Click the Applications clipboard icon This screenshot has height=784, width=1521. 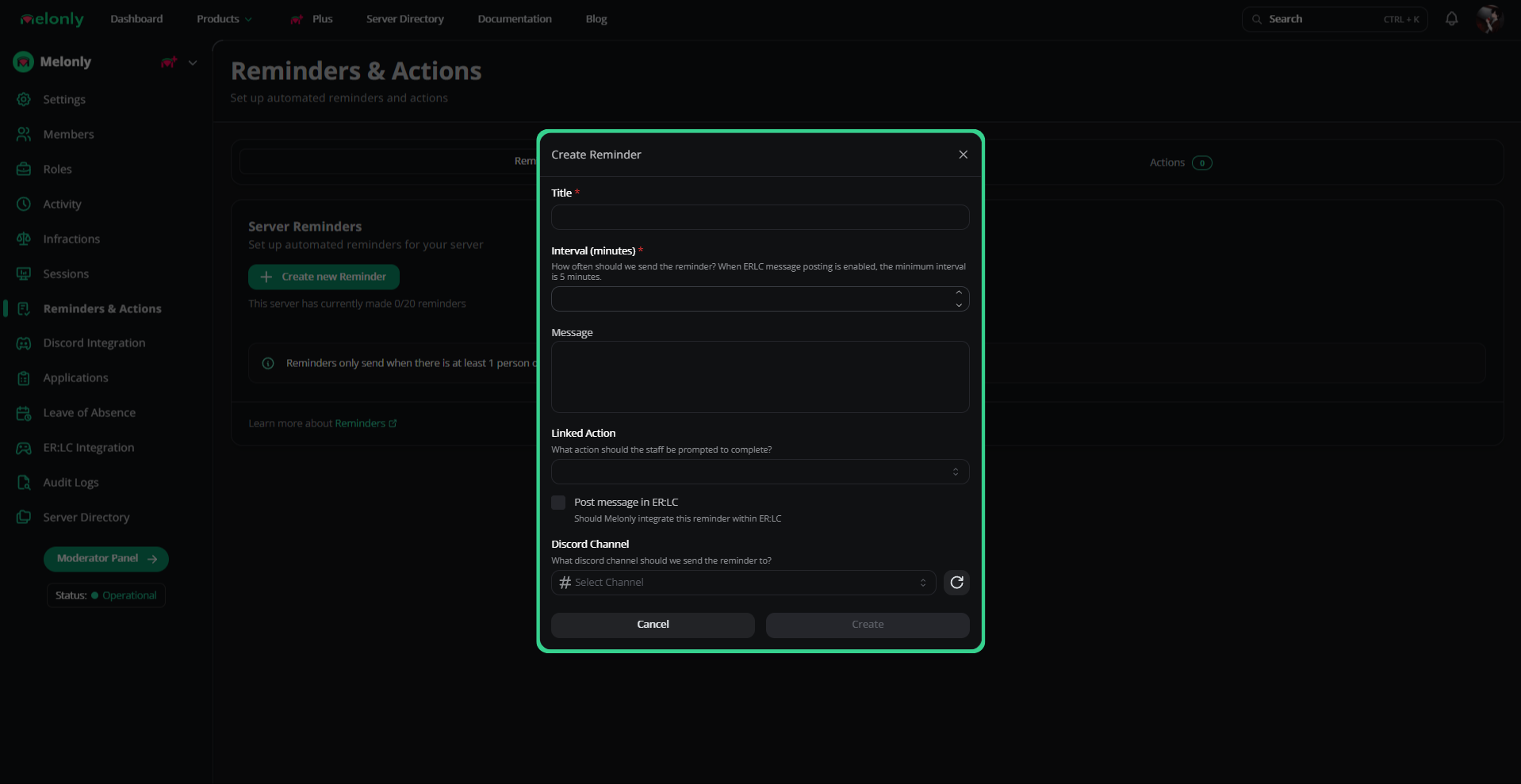coord(24,378)
